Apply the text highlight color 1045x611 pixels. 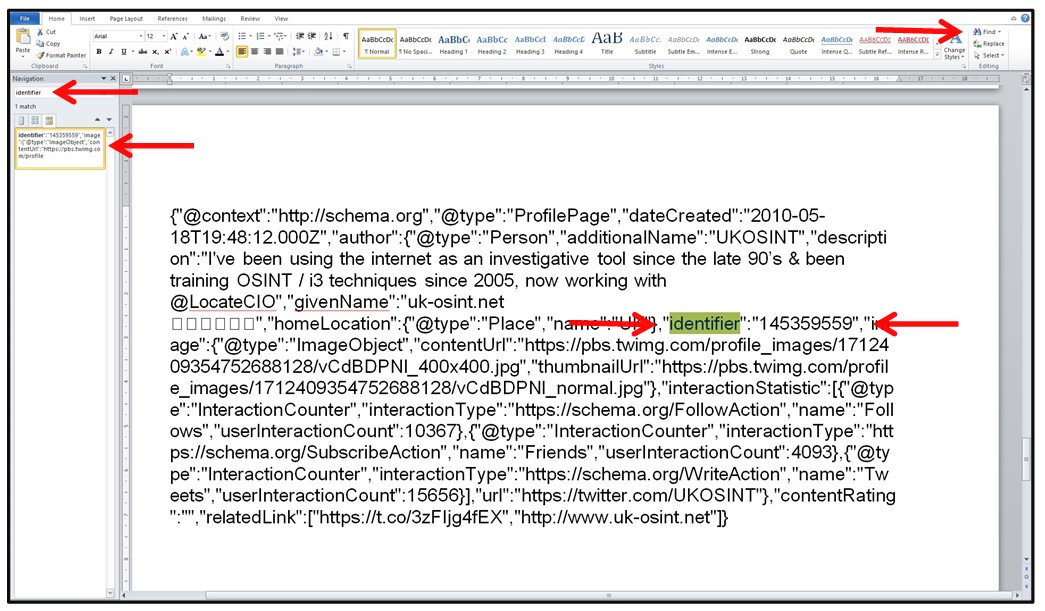point(201,51)
